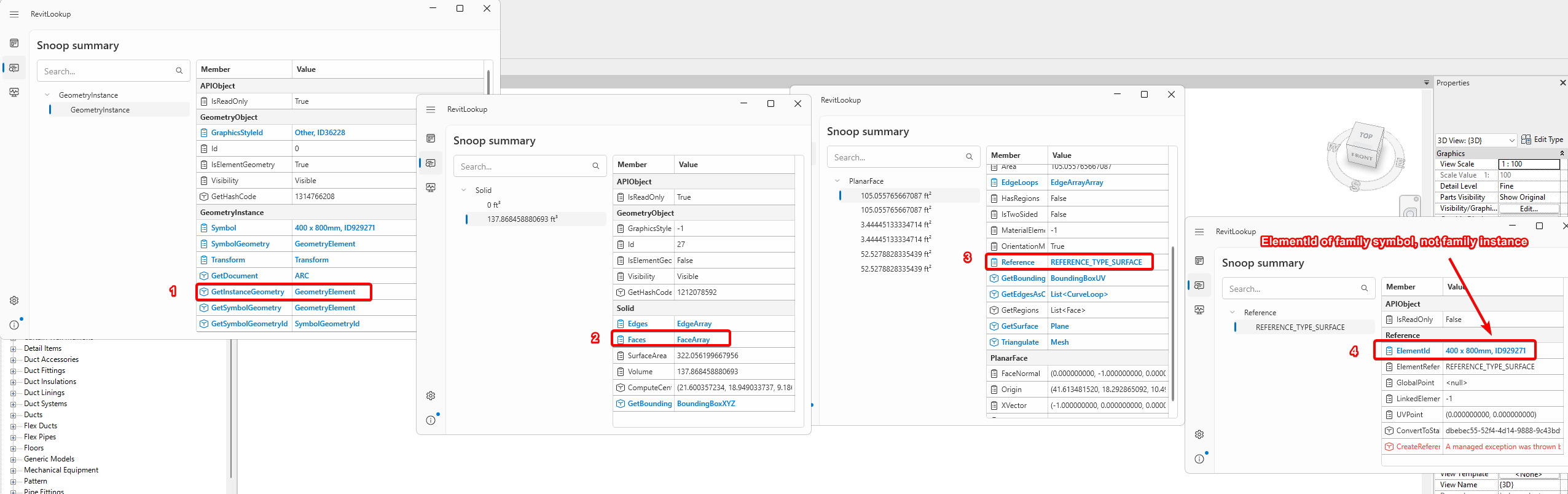
Task: Open Transform value link
Action: coord(312,260)
